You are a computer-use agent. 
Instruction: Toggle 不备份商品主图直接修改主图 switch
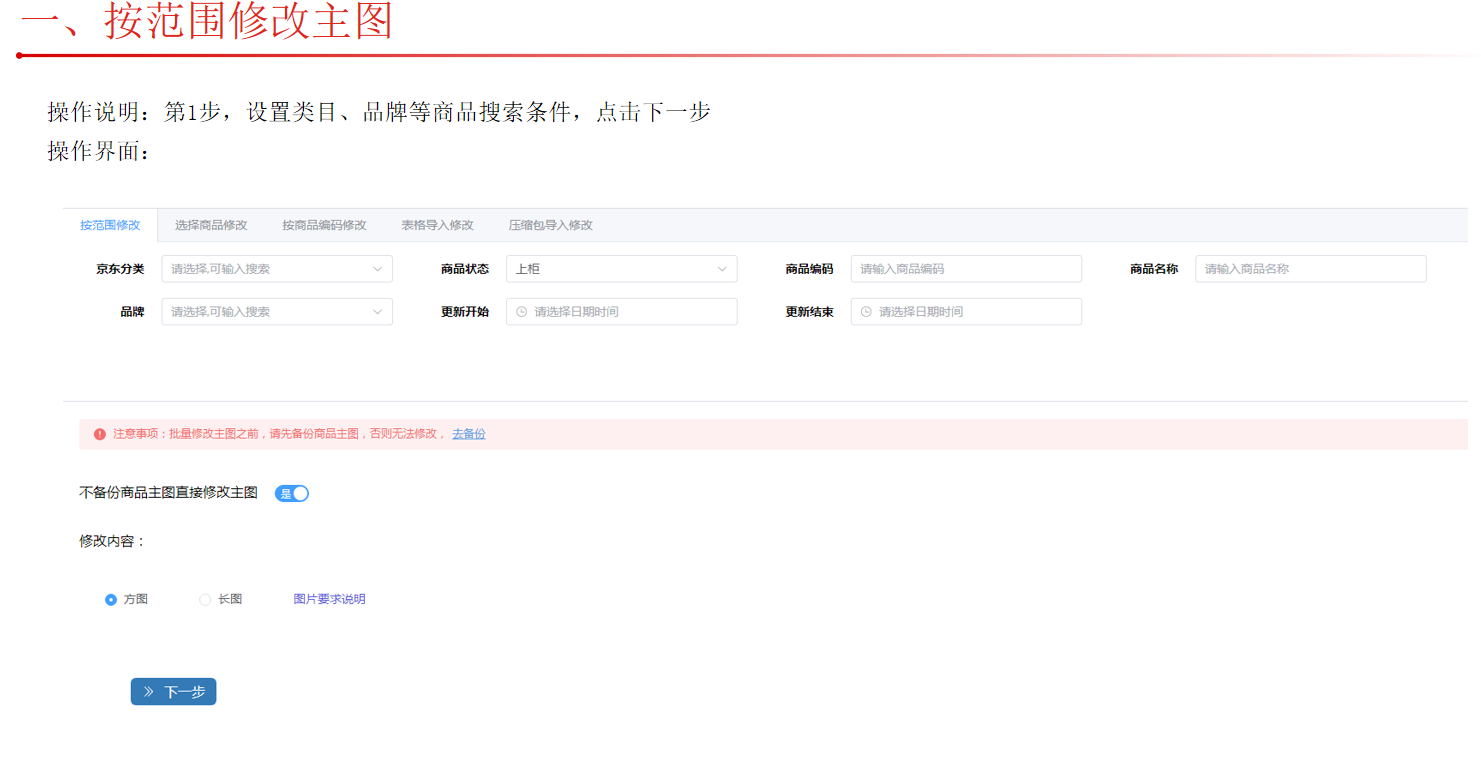pos(292,493)
